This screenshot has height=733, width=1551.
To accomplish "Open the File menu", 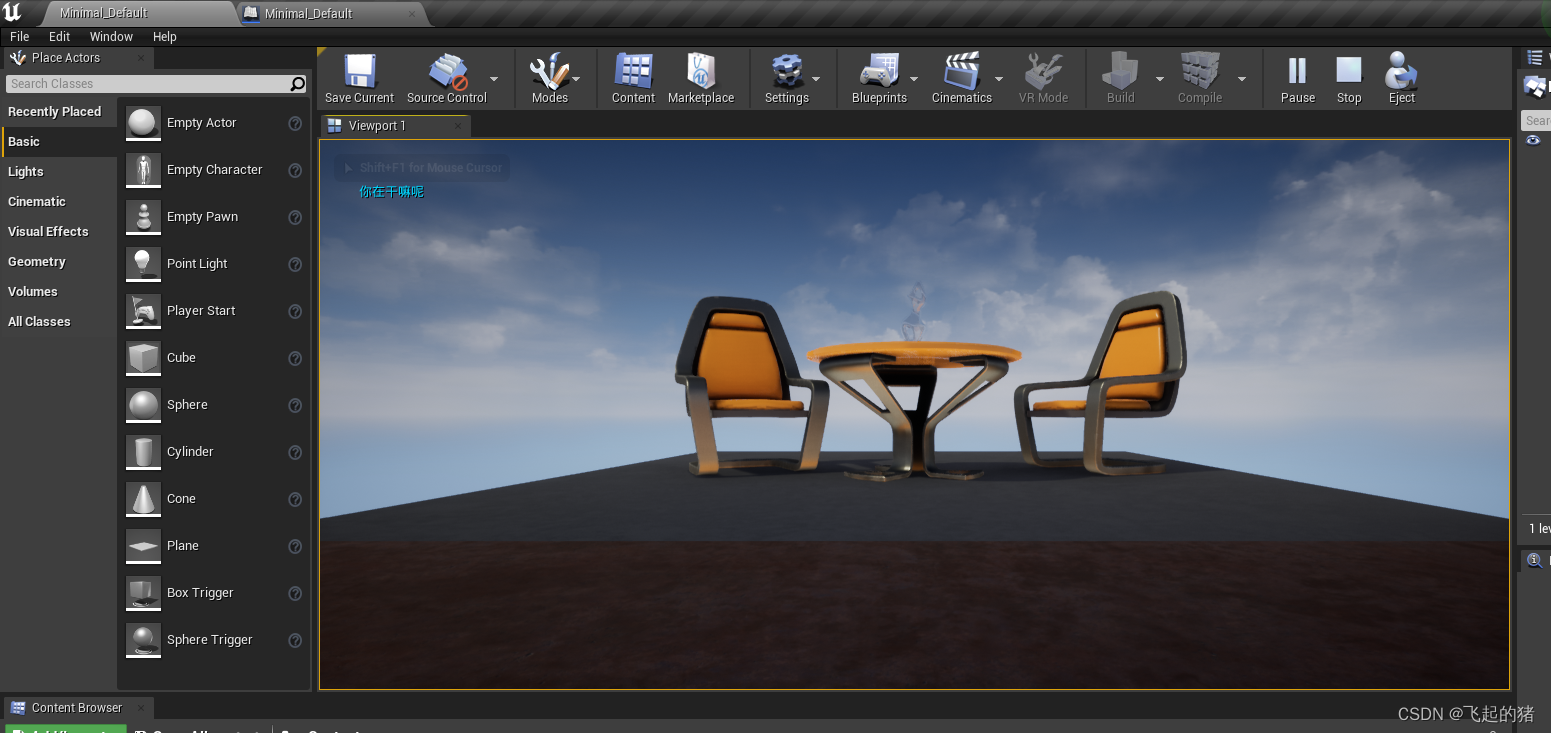I will point(19,36).
